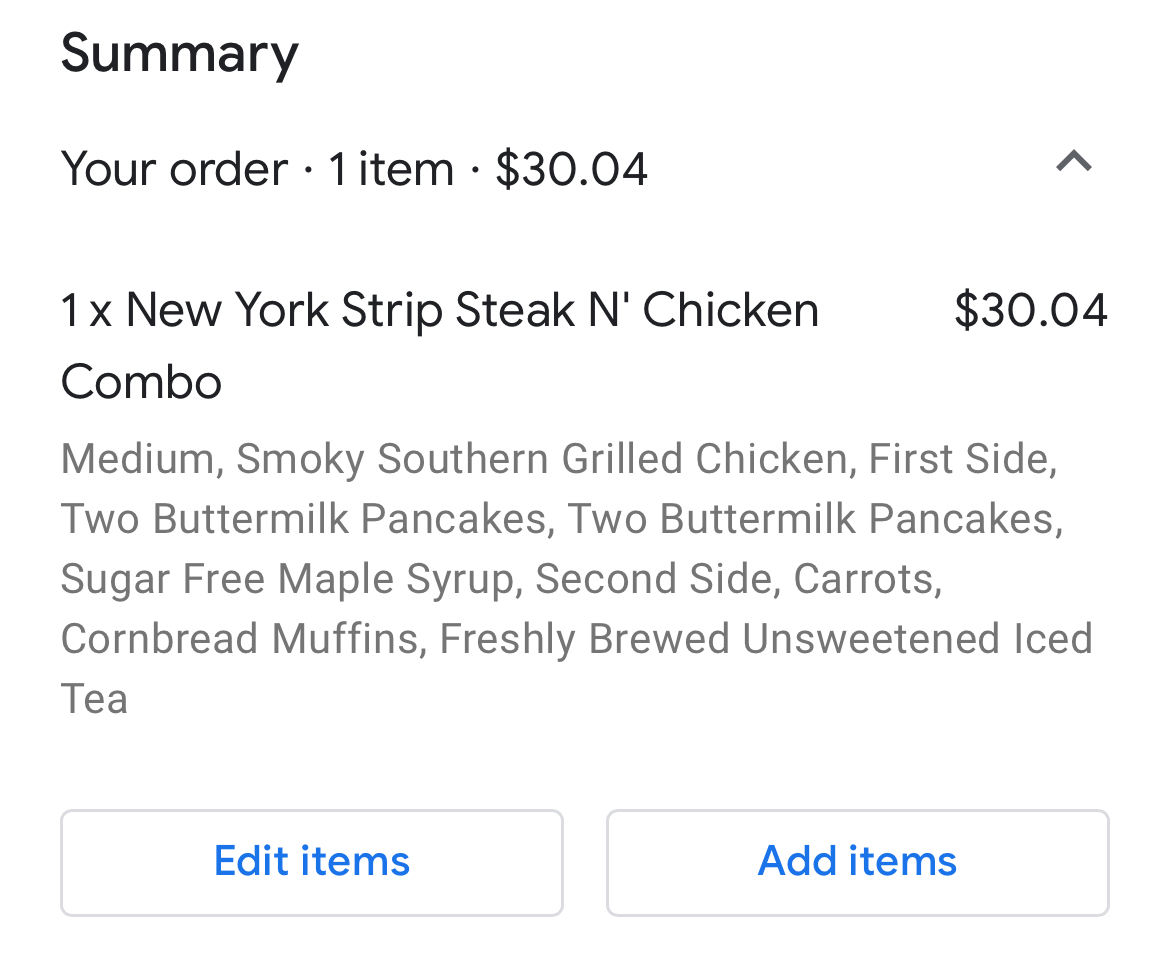The width and height of the screenshot is (1170, 966).
Task: Click the 'Cornbread Muffins' text
Action: point(239,639)
